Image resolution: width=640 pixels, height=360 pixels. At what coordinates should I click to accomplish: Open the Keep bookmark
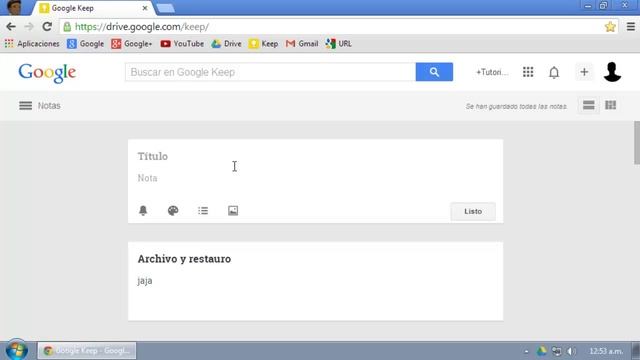263,44
